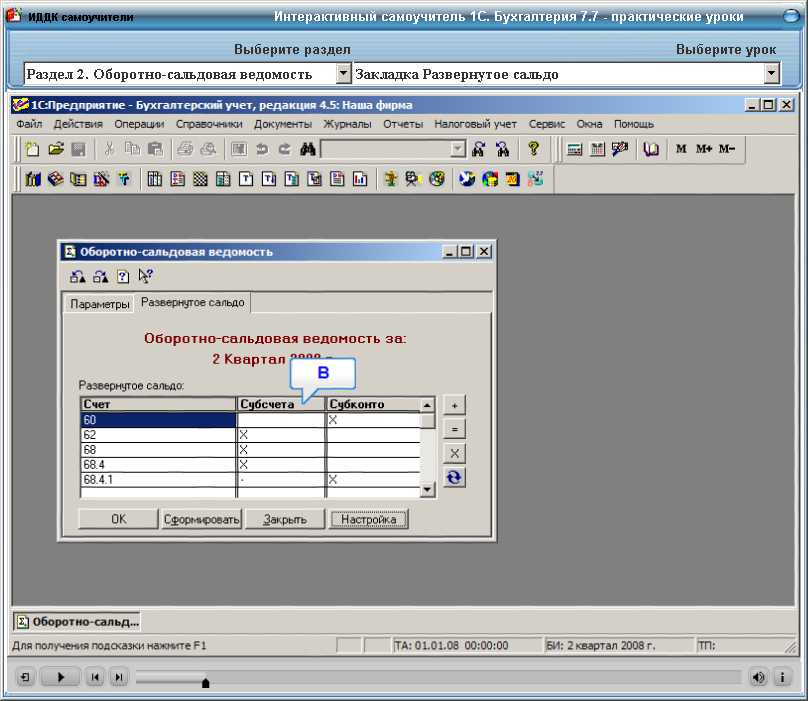
Task: Open the Сервис menu
Action: point(547,124)
